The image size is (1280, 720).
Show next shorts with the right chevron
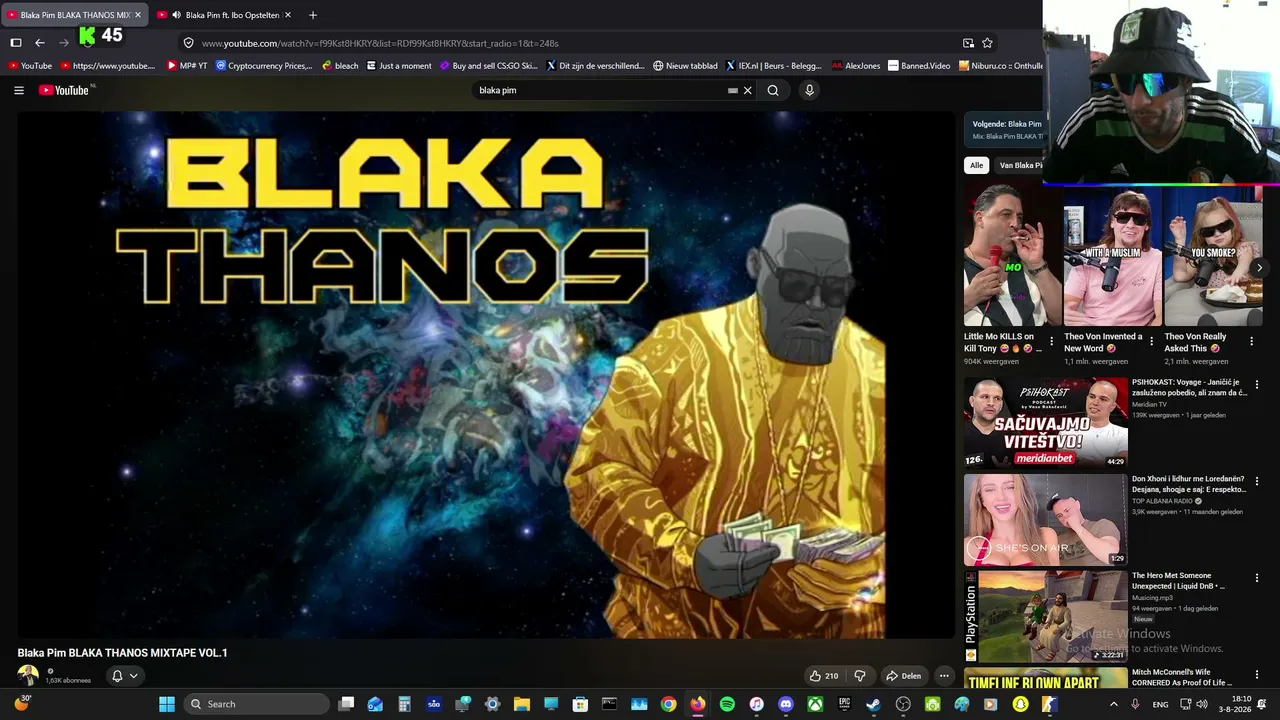click(x=1259, y=268)
